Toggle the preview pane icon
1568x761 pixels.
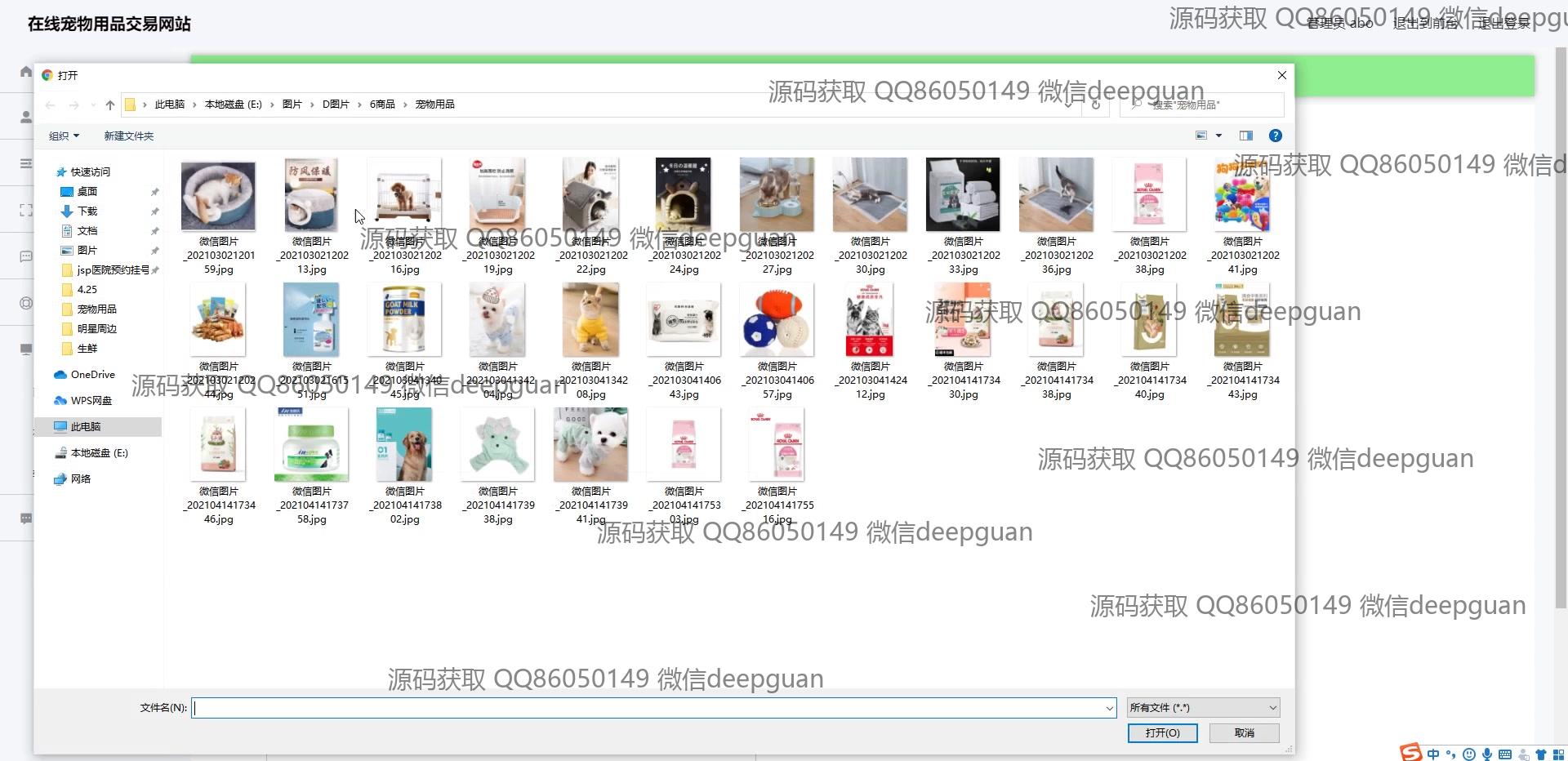[x=1245, y=136]
